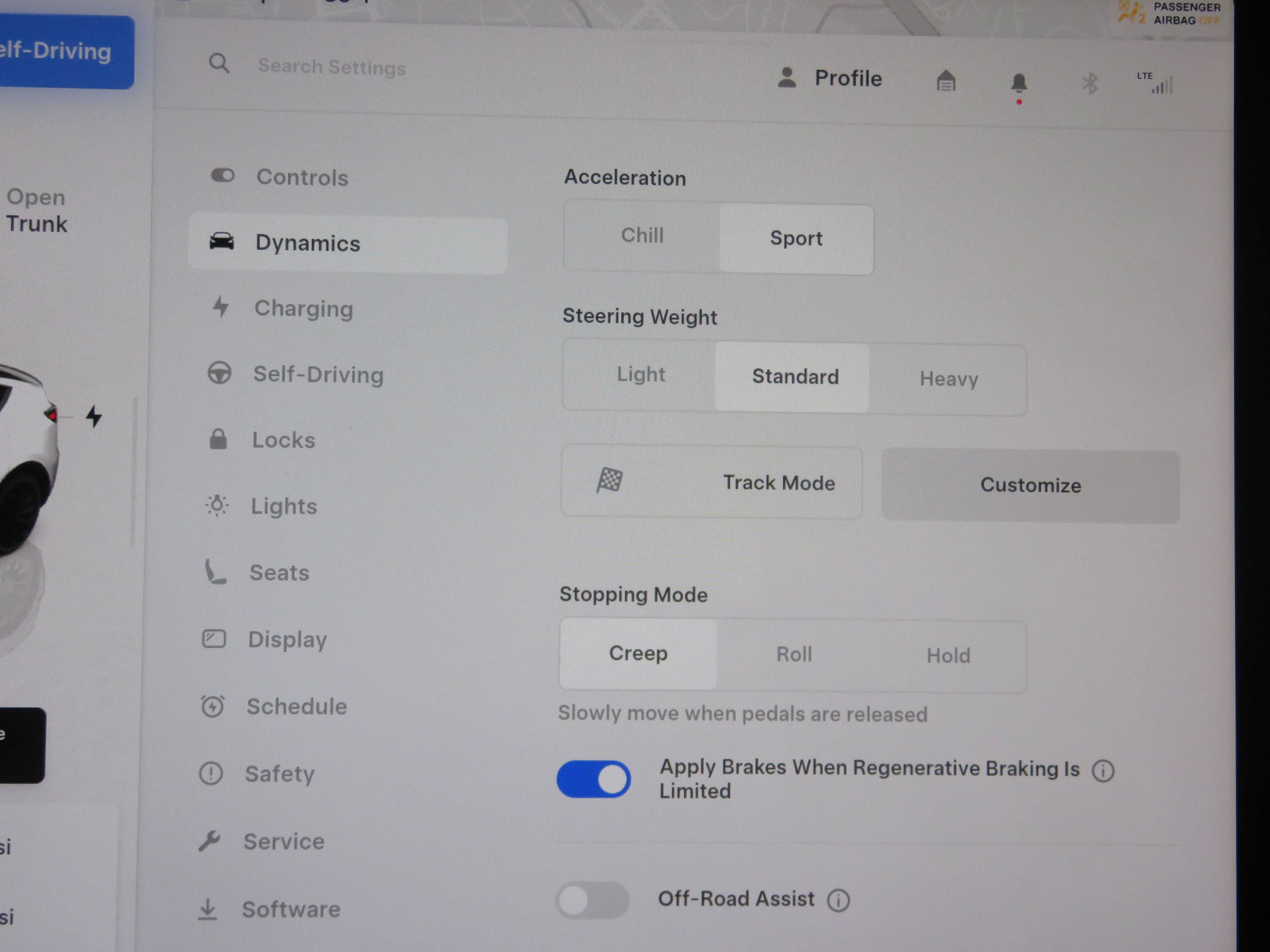Set steering weight to Heavy
The width and height of the screenshot is (1270, 952).
click(948, 379)
